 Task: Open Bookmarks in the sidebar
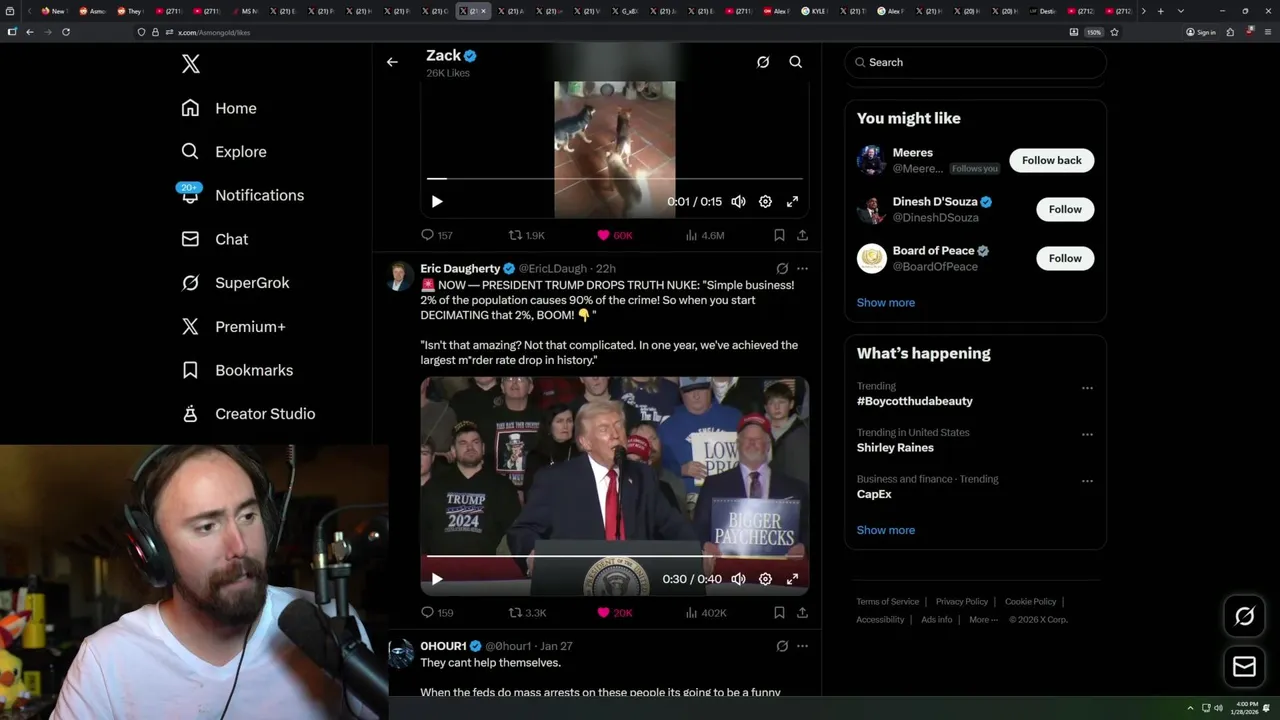[x=237, y=370]
